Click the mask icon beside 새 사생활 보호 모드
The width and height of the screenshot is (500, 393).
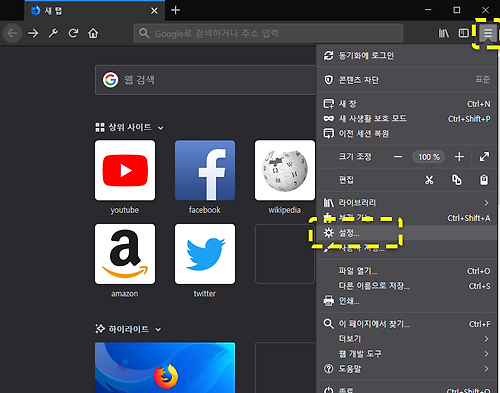pyautogui.click(x=328, y=119)
